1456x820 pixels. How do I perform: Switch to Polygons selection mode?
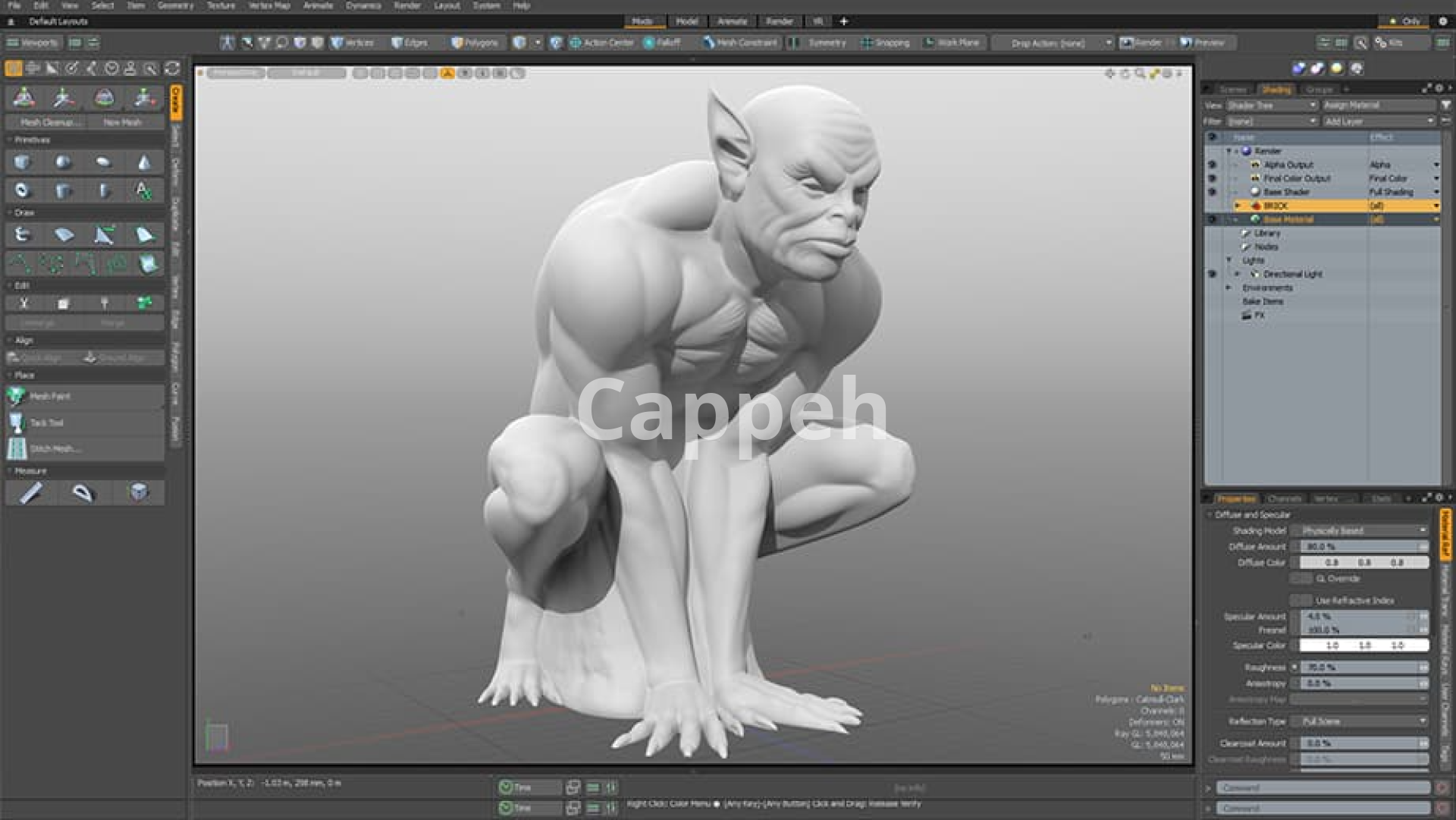(x=475, y=42)
